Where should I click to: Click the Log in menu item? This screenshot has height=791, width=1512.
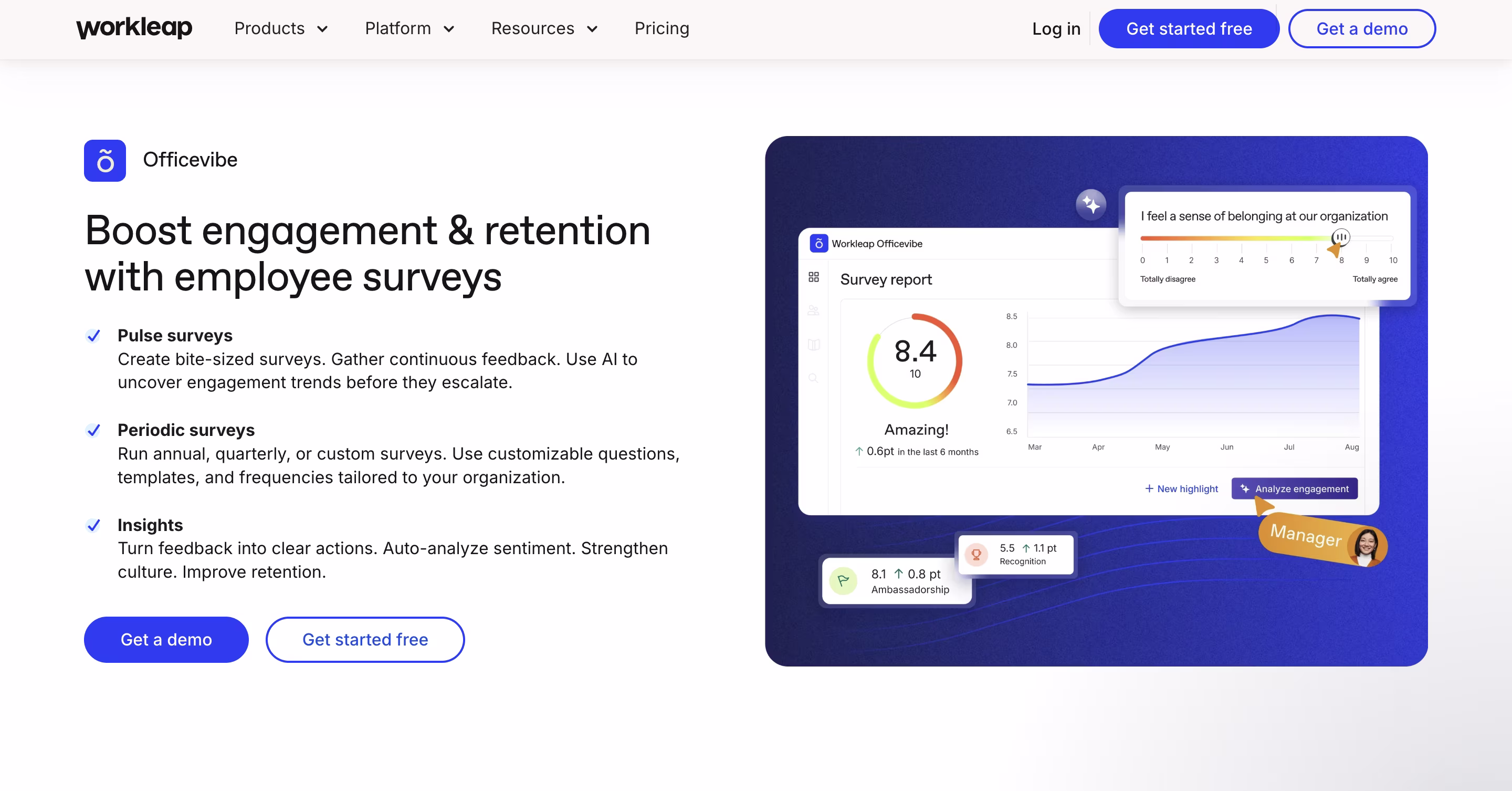[x=1056, y=28]
